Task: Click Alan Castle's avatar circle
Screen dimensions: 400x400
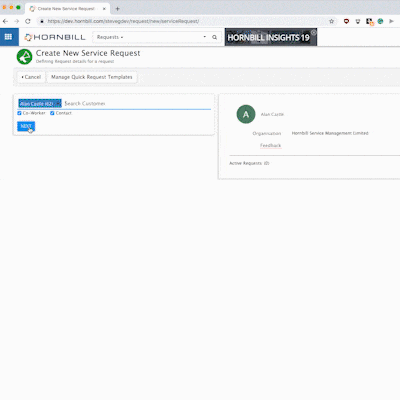Action: pyautogui.click(x=246, y=114)
